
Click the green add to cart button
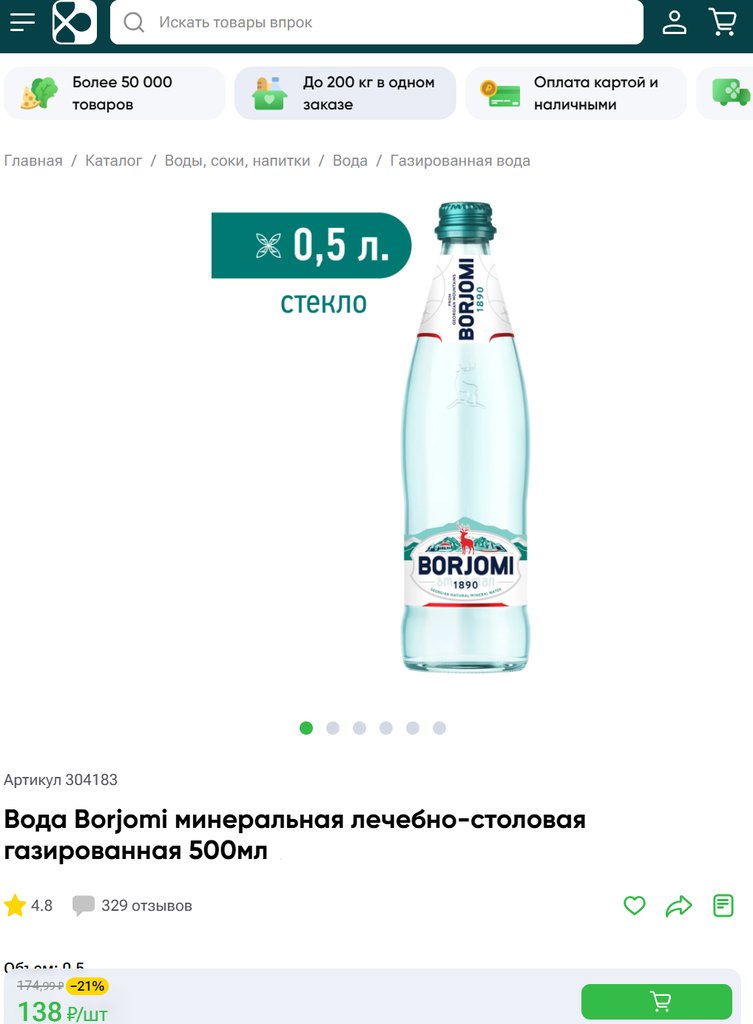click(x=656, y=1000)
